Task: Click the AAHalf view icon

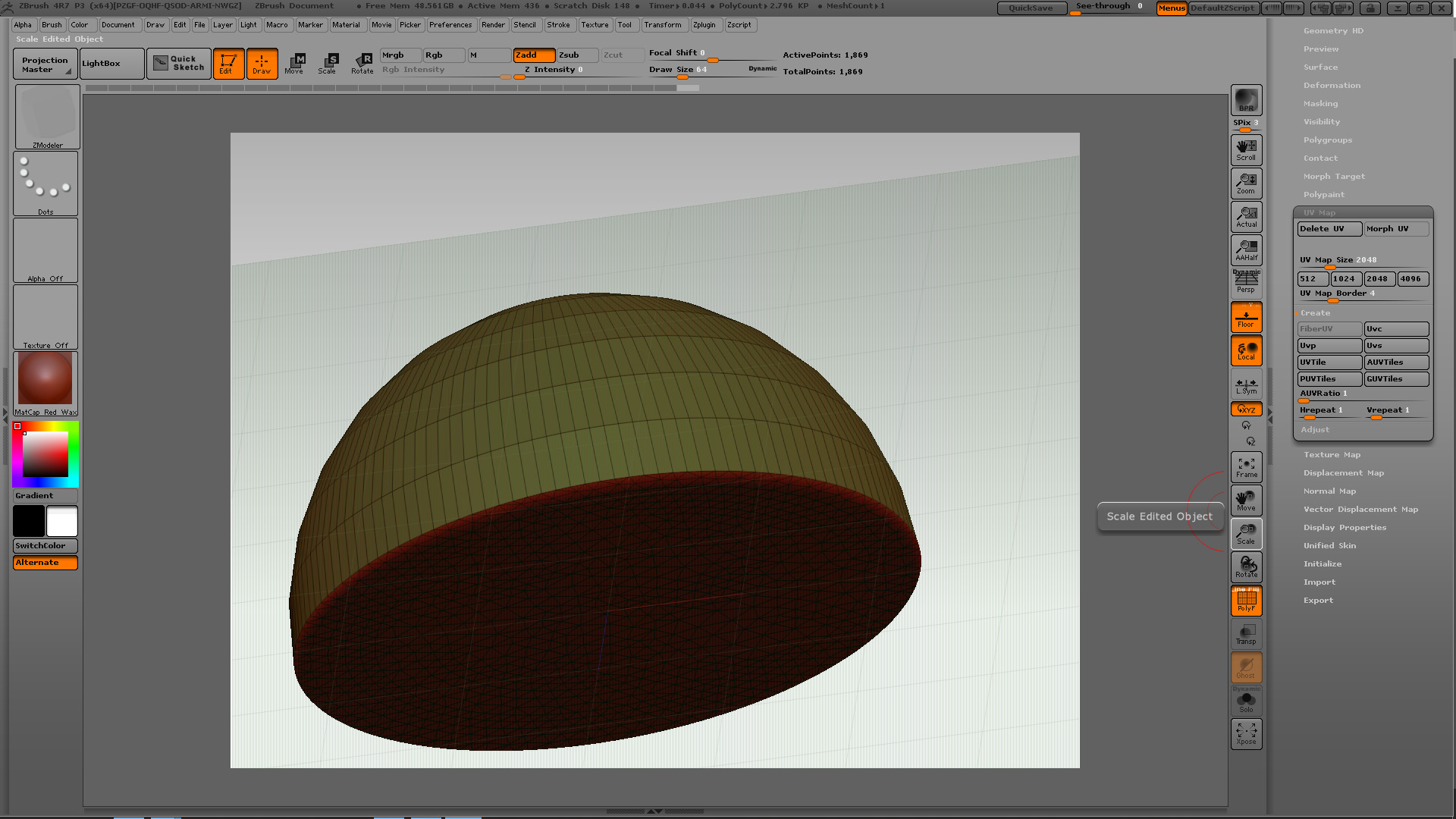Action: click(x=1246, y=249)
